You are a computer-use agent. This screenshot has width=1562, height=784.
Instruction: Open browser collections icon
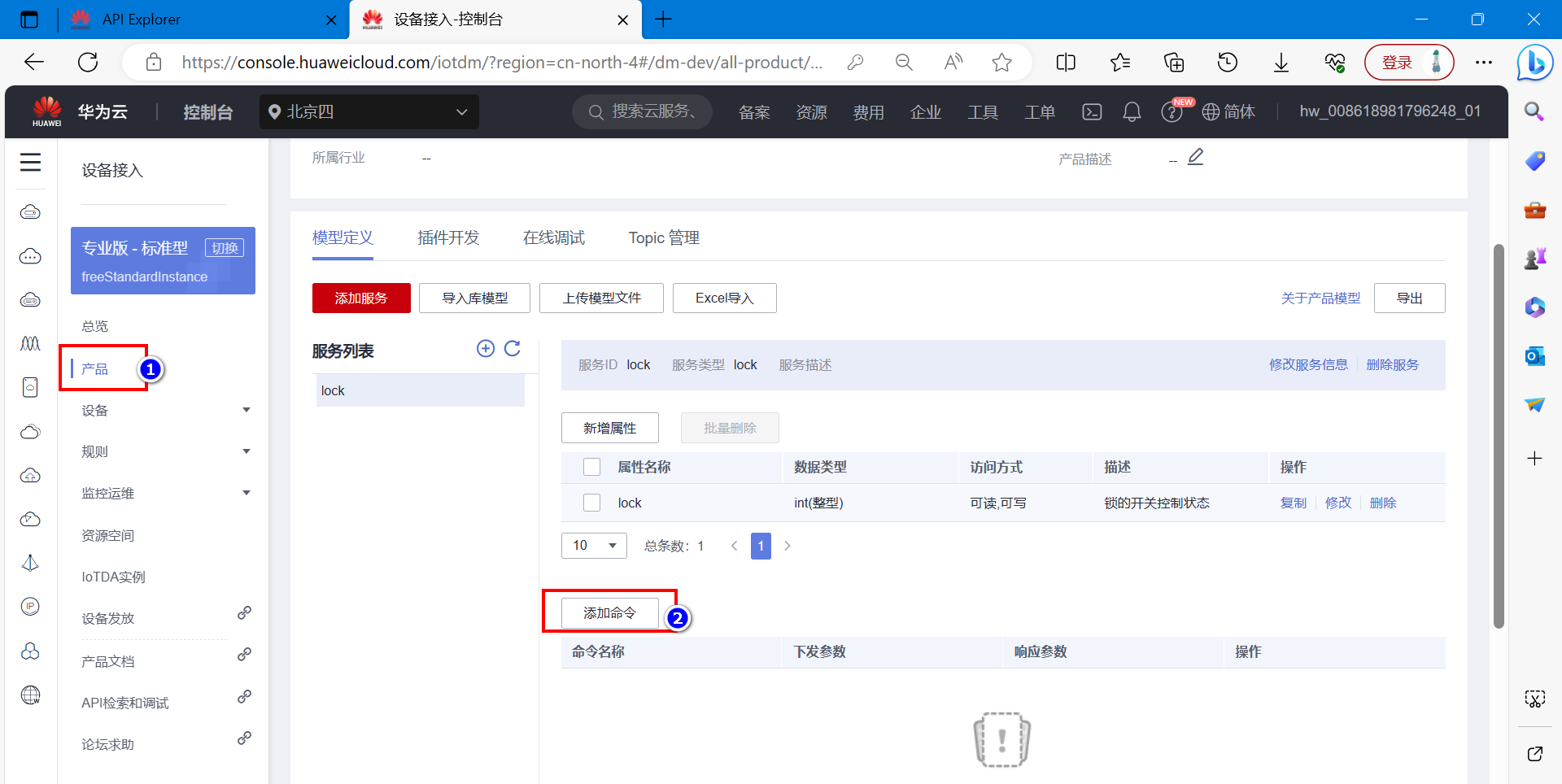(1174, 63)
